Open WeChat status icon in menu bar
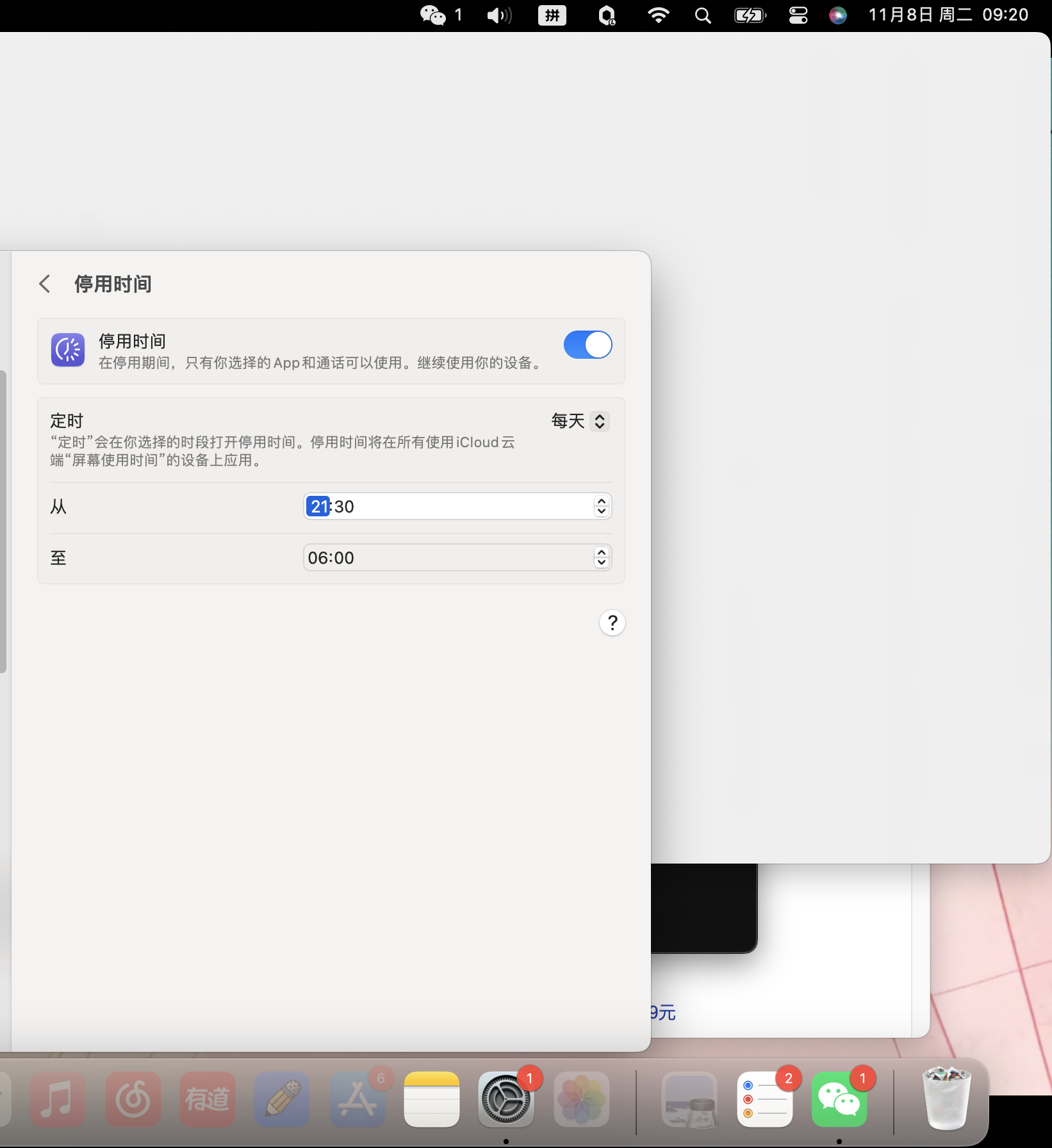Viewport: 1052px width, 1148px height. pos(433,15)
